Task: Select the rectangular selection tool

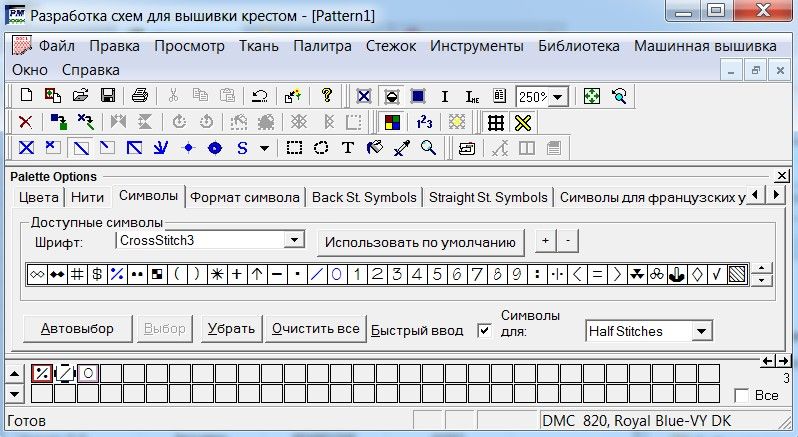Action: (x=294, y=148)
